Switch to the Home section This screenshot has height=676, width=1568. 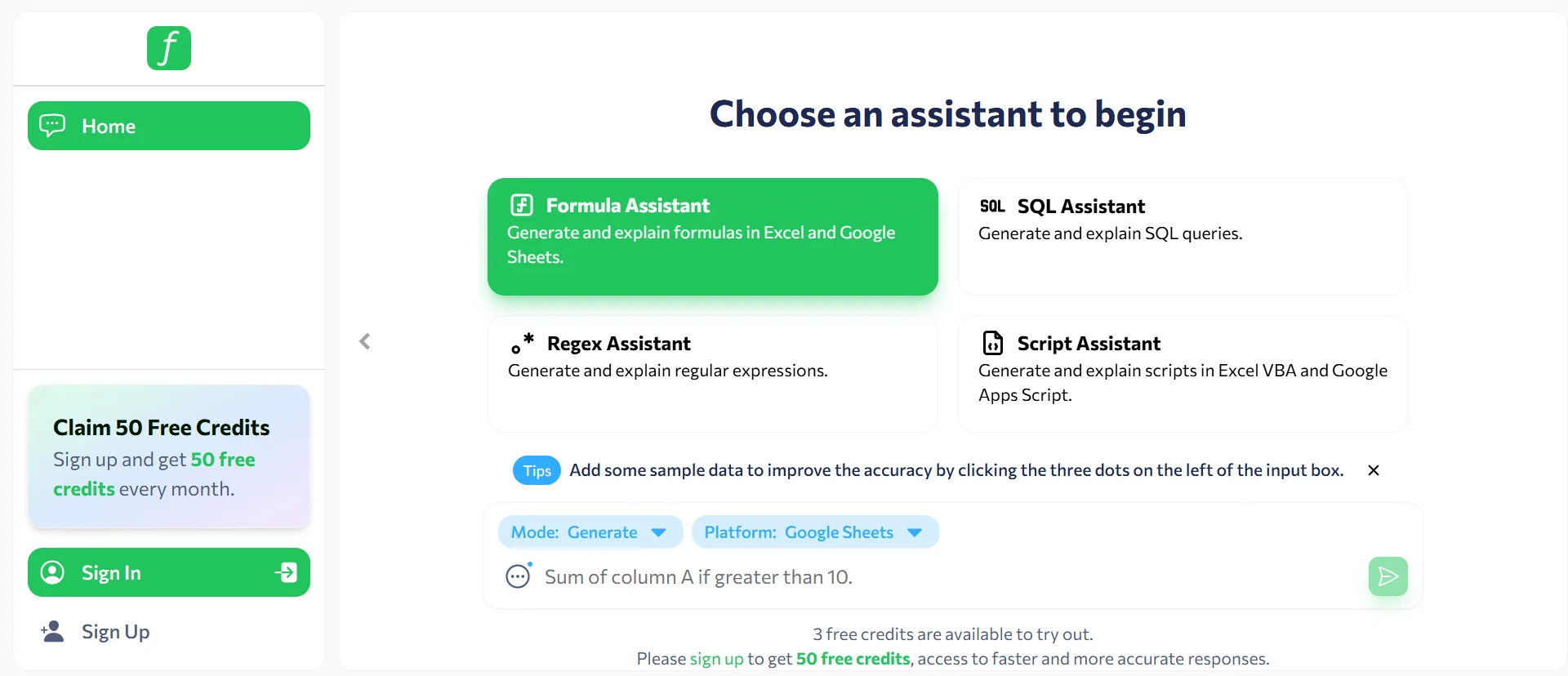click(168, 126)
